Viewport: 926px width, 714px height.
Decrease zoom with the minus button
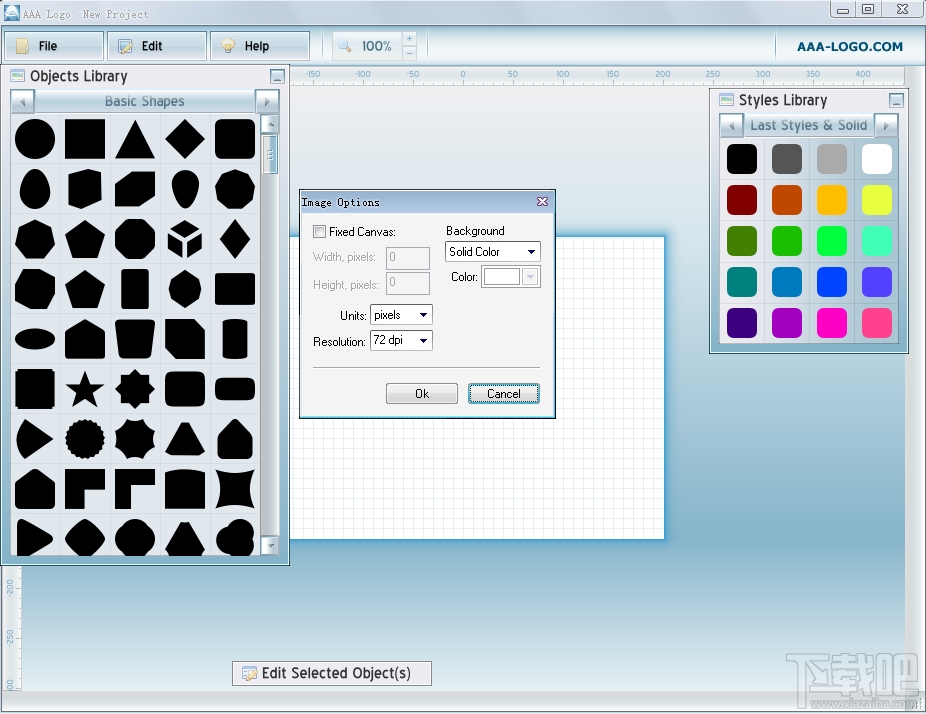point(409,53)
